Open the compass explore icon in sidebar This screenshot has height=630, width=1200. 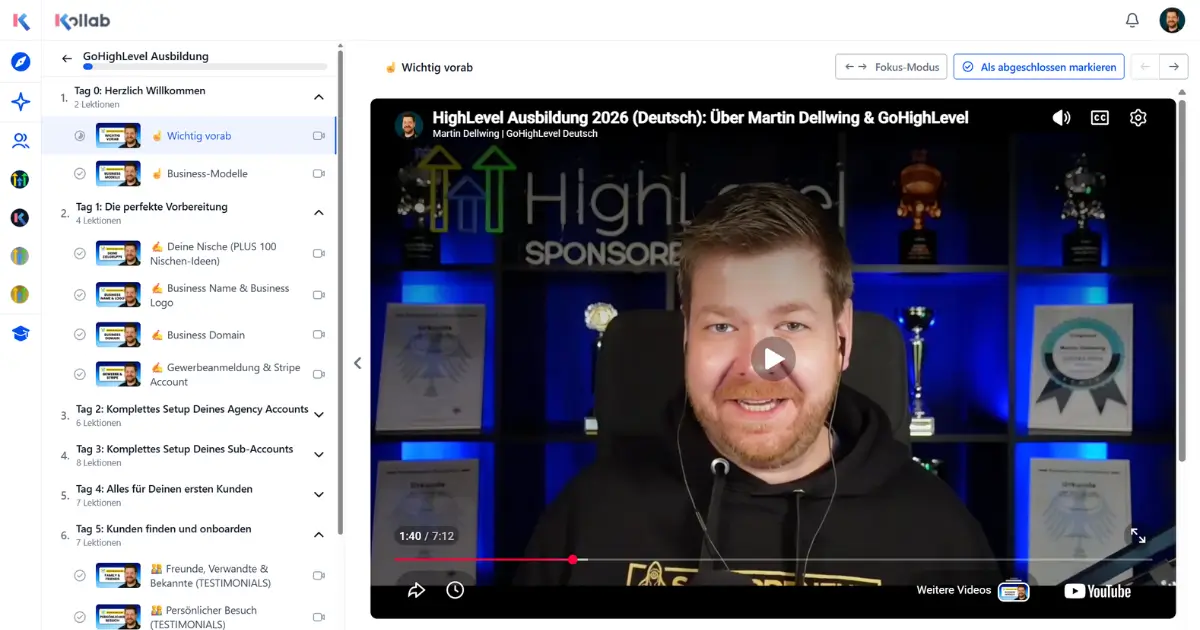click(20, 62)
